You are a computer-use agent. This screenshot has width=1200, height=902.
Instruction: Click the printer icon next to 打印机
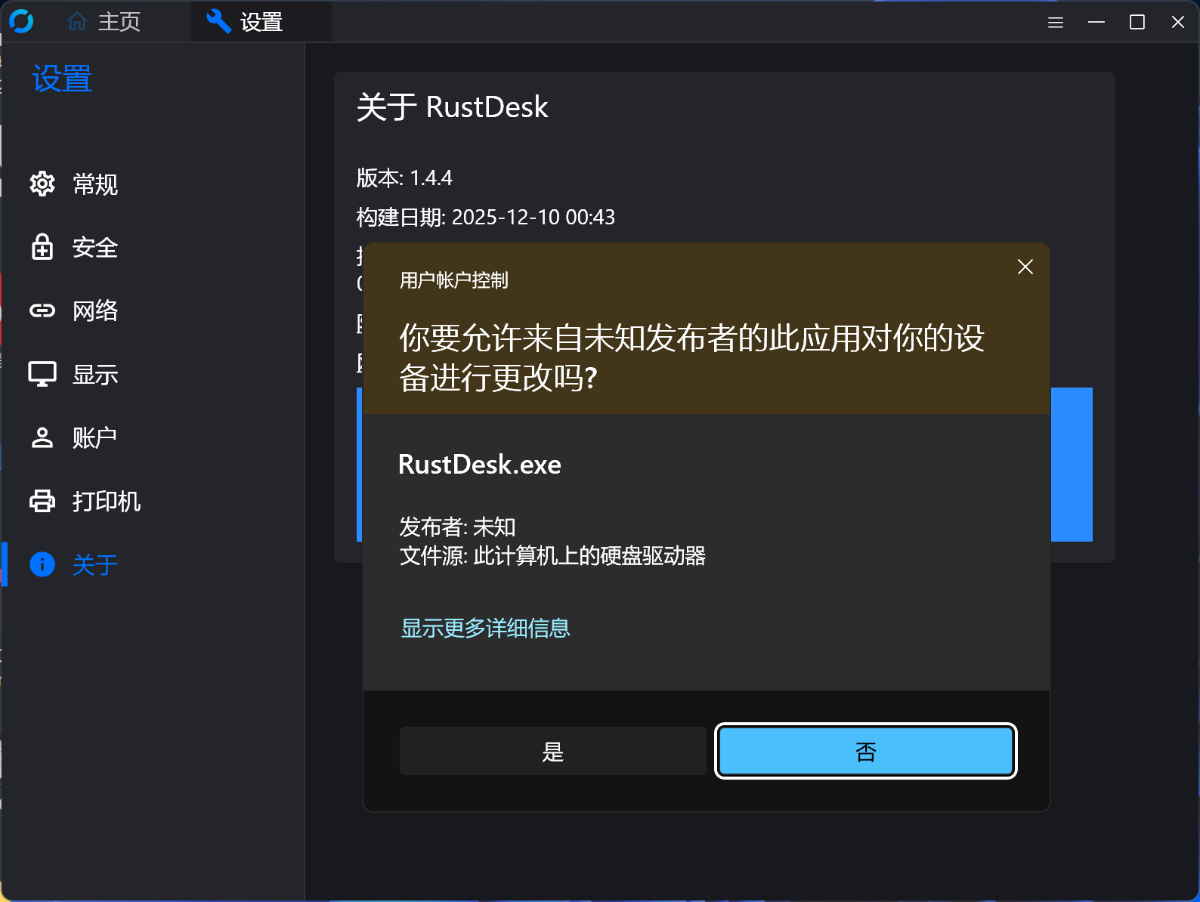[x=42, y=501]
